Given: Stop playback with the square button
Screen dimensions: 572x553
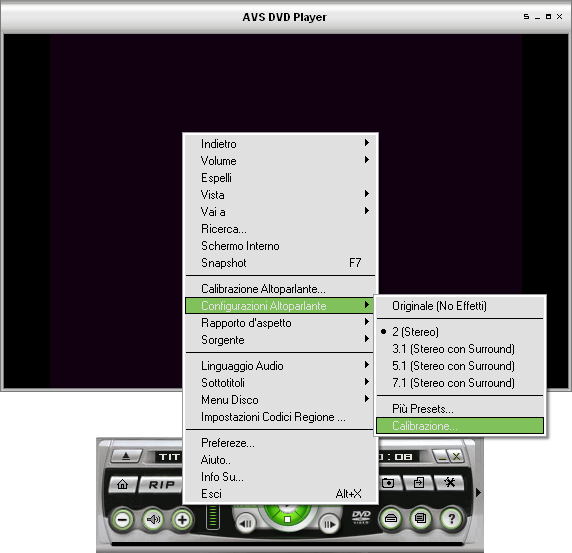Looking at the screenshot, I should [287, 519].
